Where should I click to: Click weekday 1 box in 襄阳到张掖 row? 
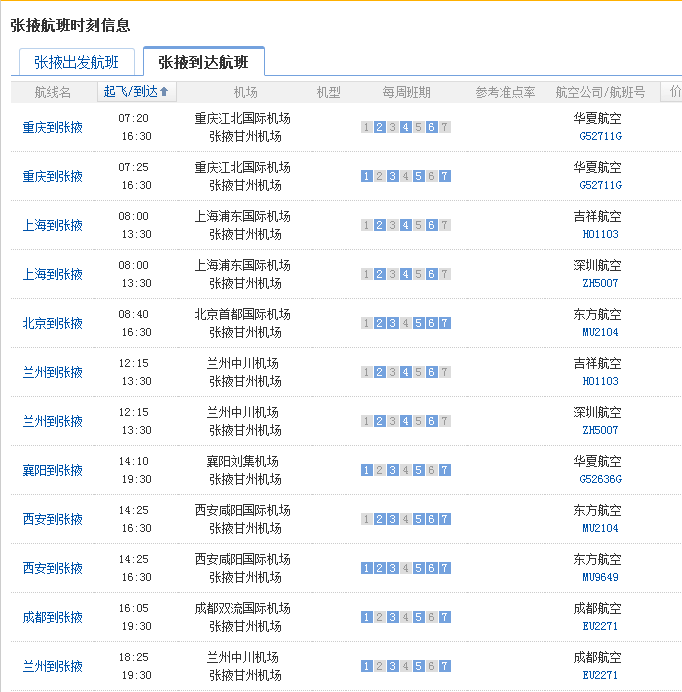366,470
